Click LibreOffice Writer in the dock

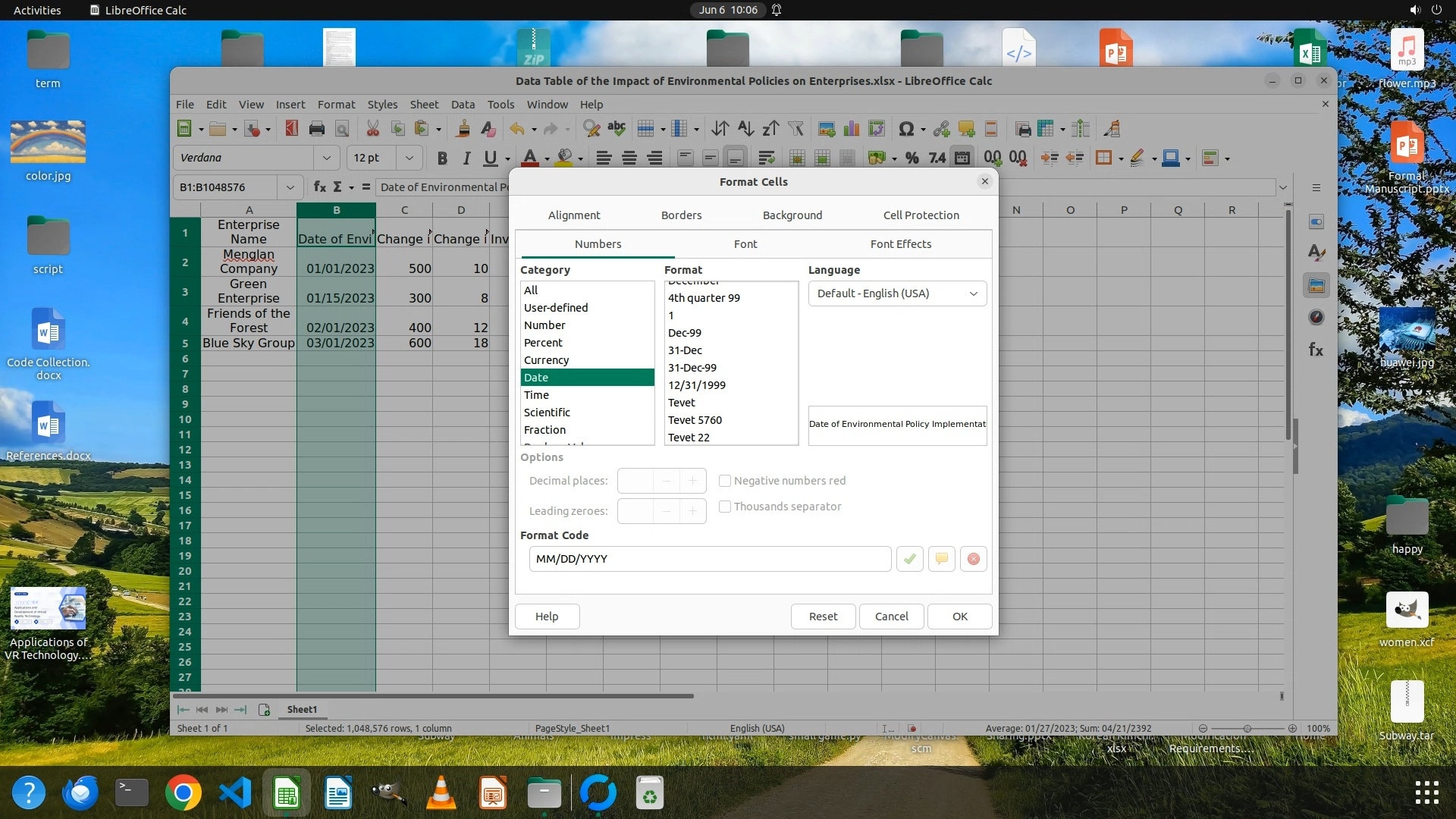(x=338, y=794)
